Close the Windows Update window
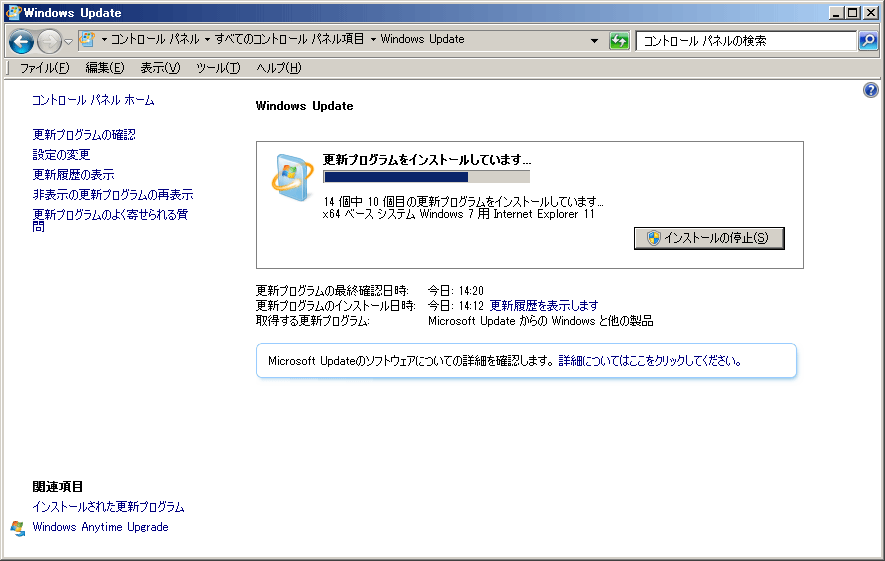The image size is (885, 561). point(871,12)
